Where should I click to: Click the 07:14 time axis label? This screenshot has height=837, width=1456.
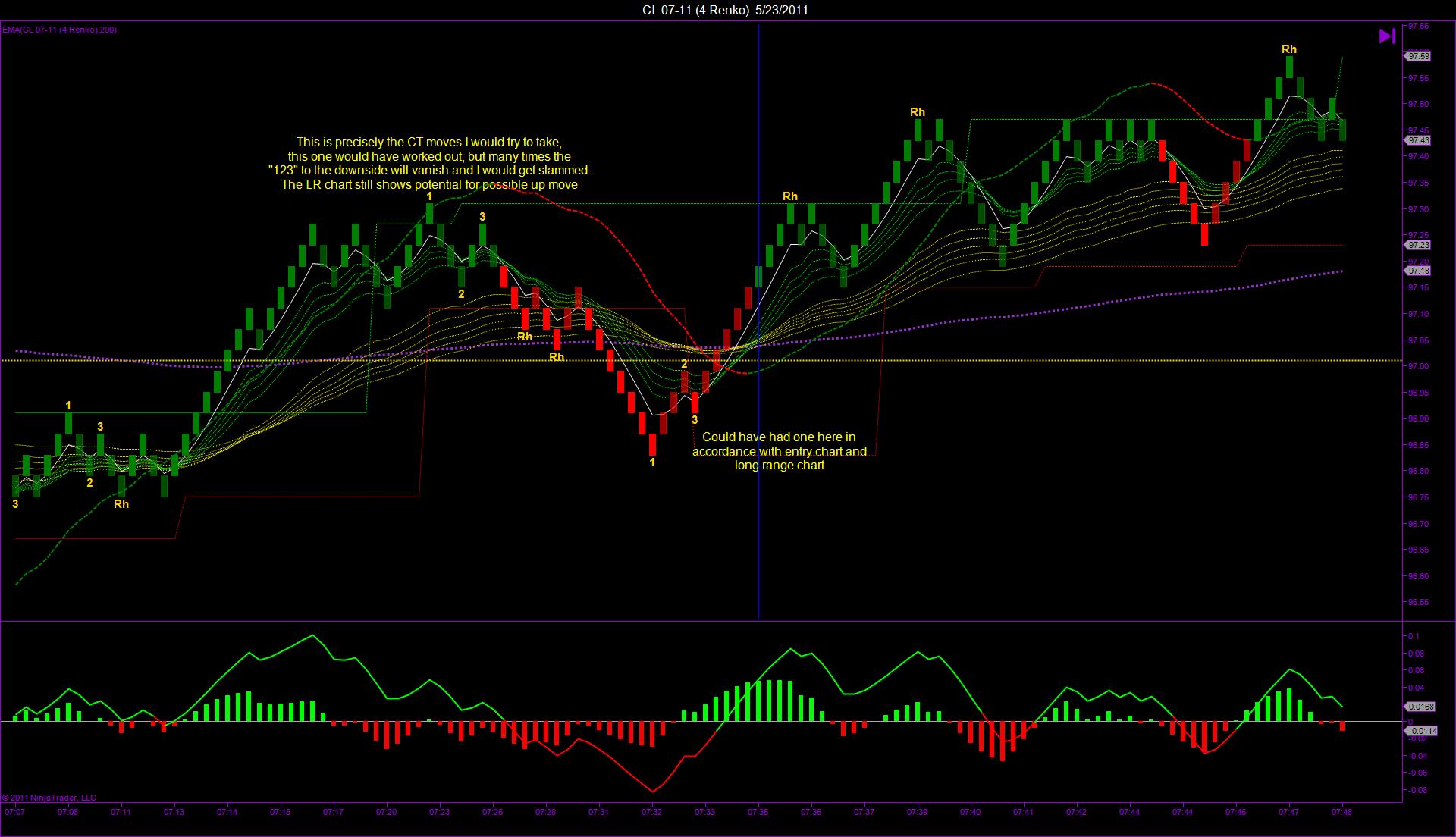[x=227, y=812]
